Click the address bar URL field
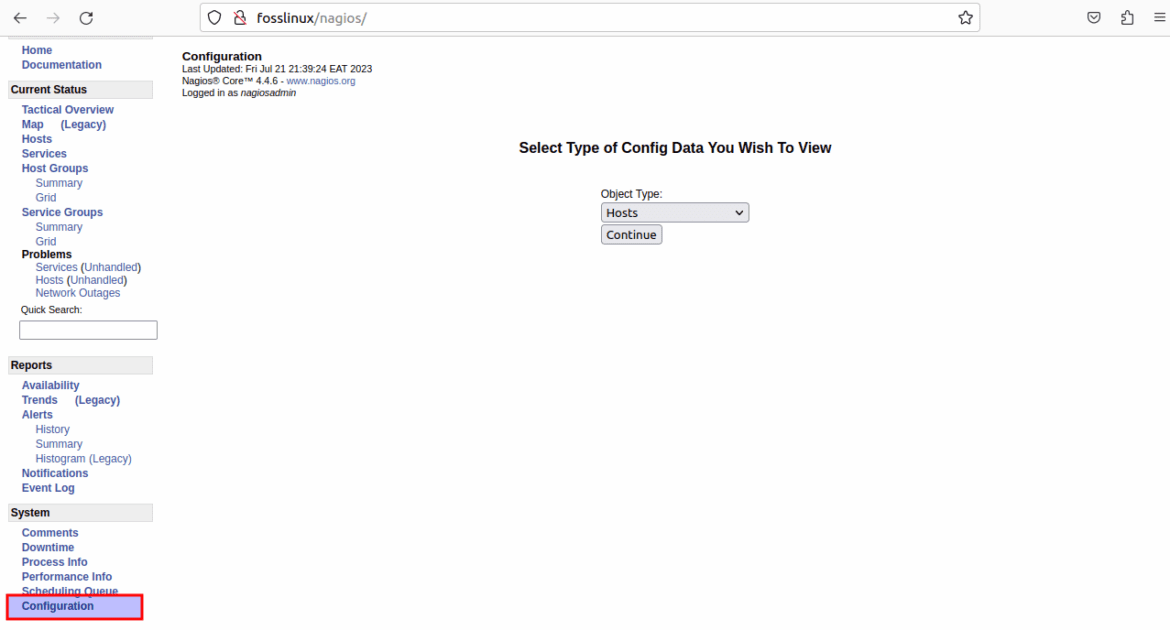The height and width of the screenshot is (630, 1170). click(600, 18)
